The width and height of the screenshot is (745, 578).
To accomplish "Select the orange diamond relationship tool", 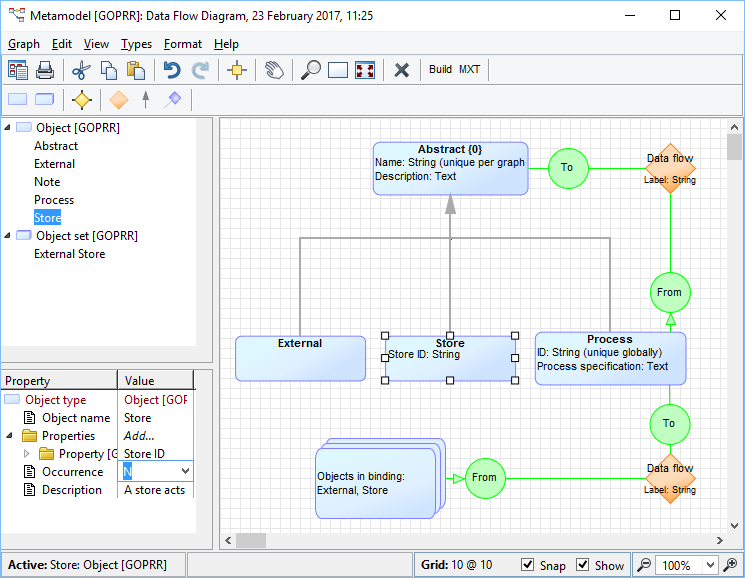I will coord(118,99).
